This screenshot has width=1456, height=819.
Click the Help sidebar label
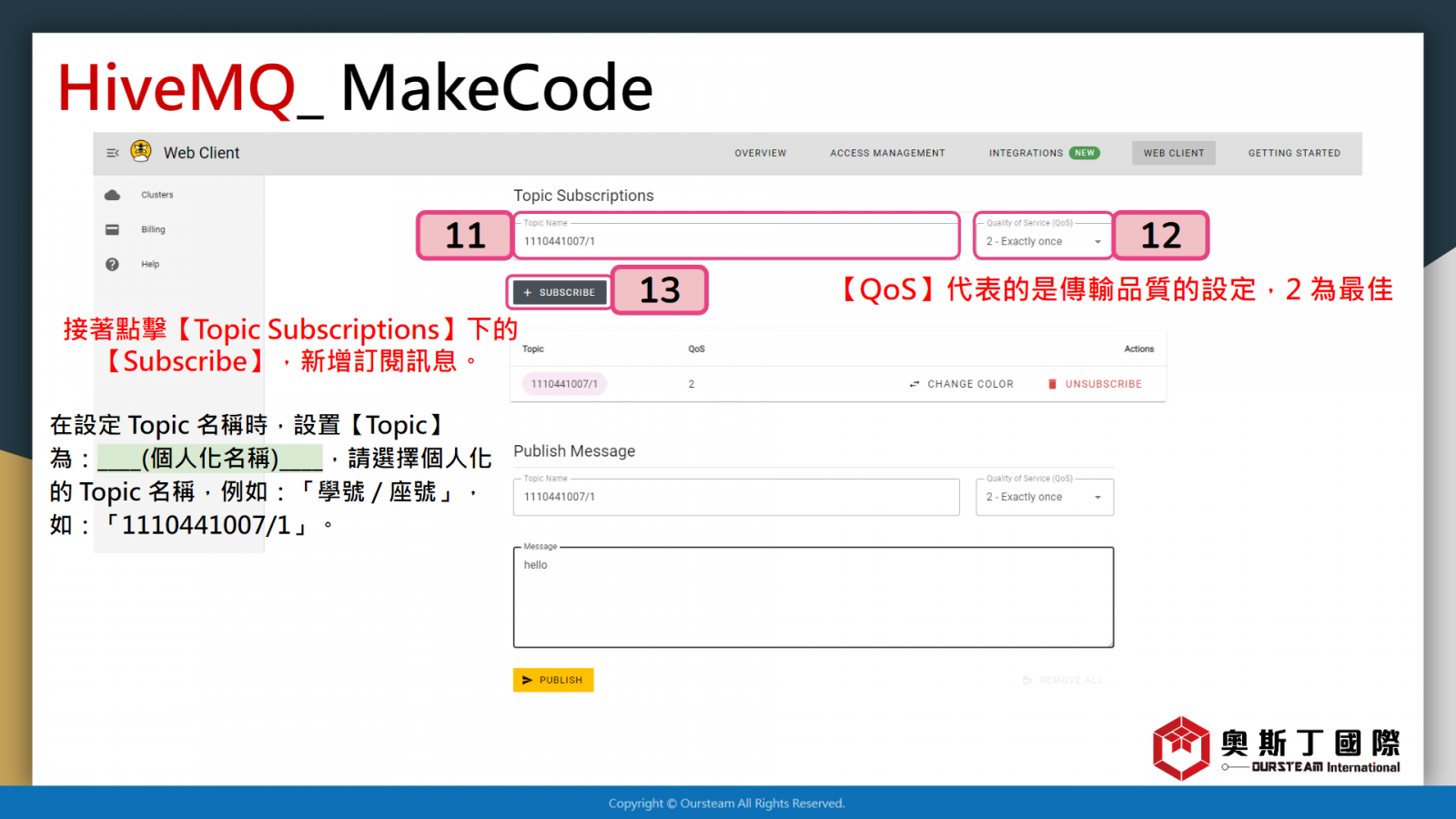(x=150, y=264)
